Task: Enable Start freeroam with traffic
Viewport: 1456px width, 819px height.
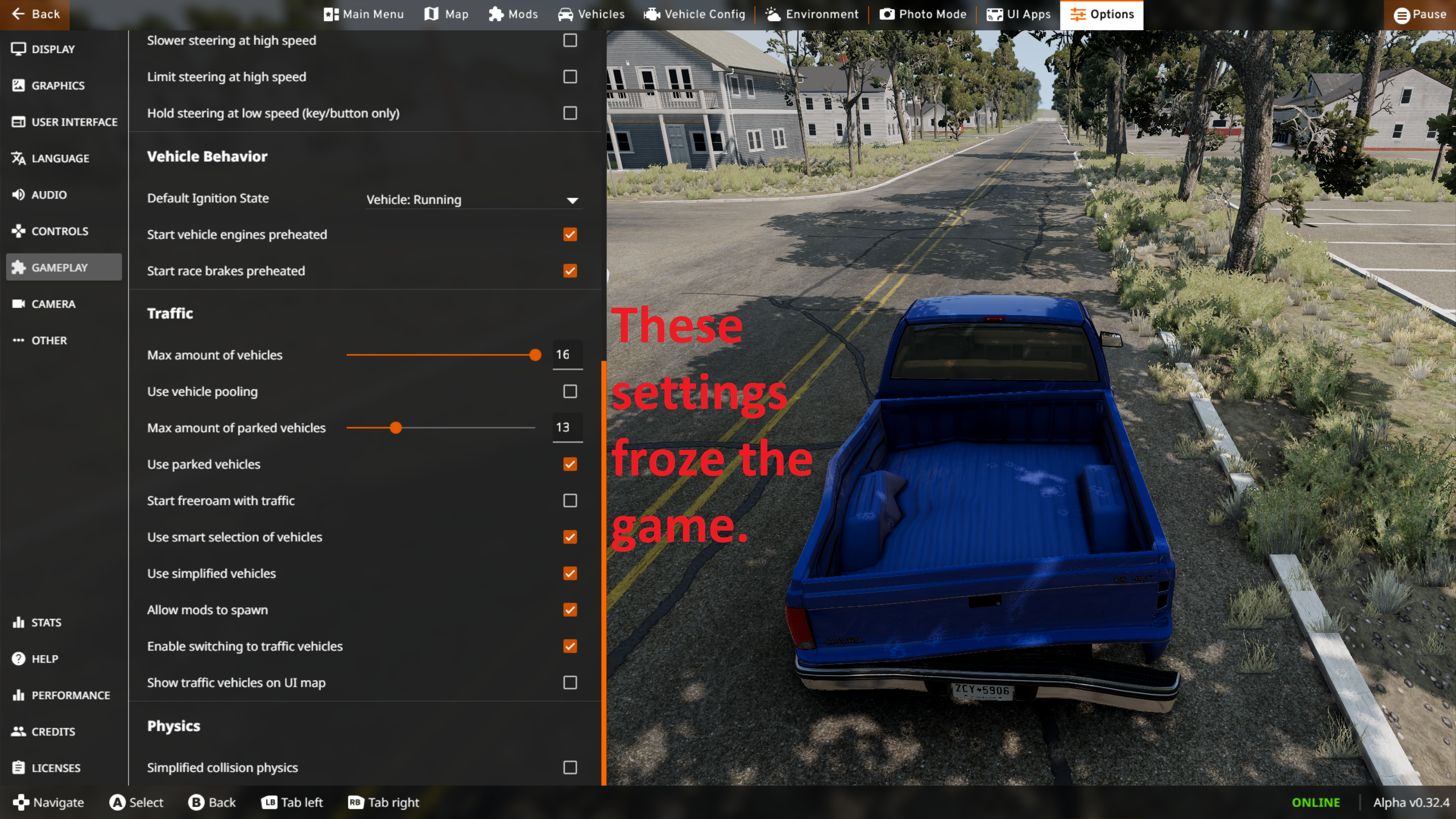Action: pos(570,500)
